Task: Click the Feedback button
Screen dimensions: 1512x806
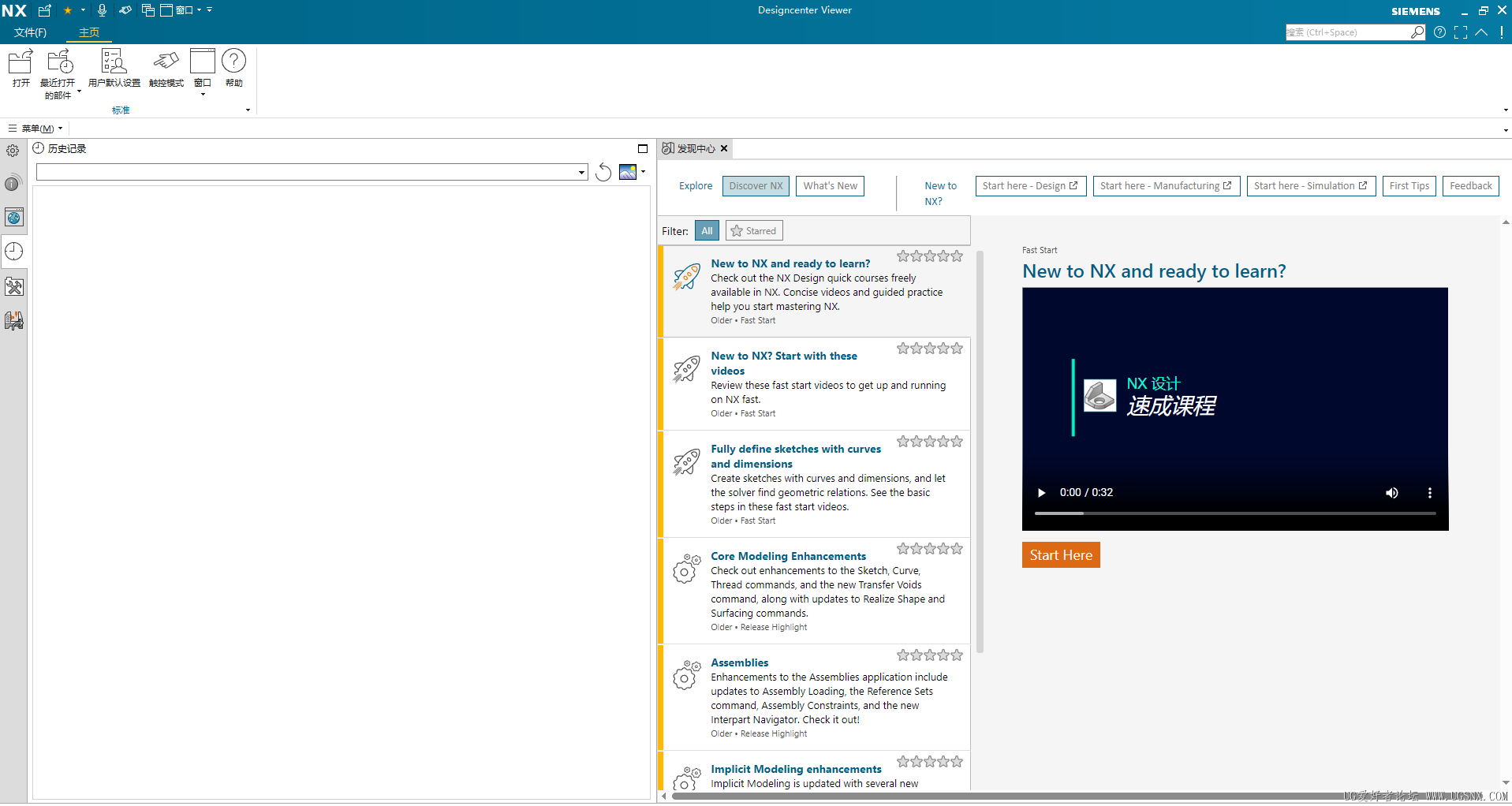Action: [1471, 186]
